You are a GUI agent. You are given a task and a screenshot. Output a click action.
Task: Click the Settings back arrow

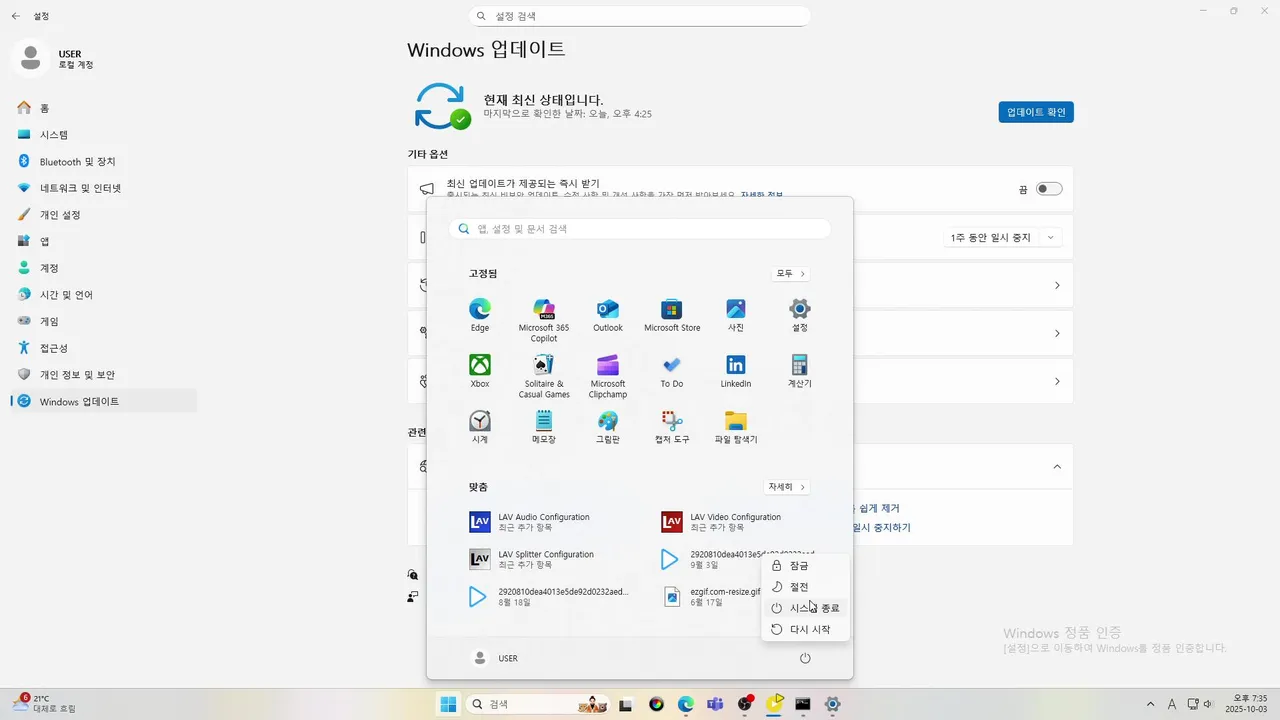coord(16,16)
